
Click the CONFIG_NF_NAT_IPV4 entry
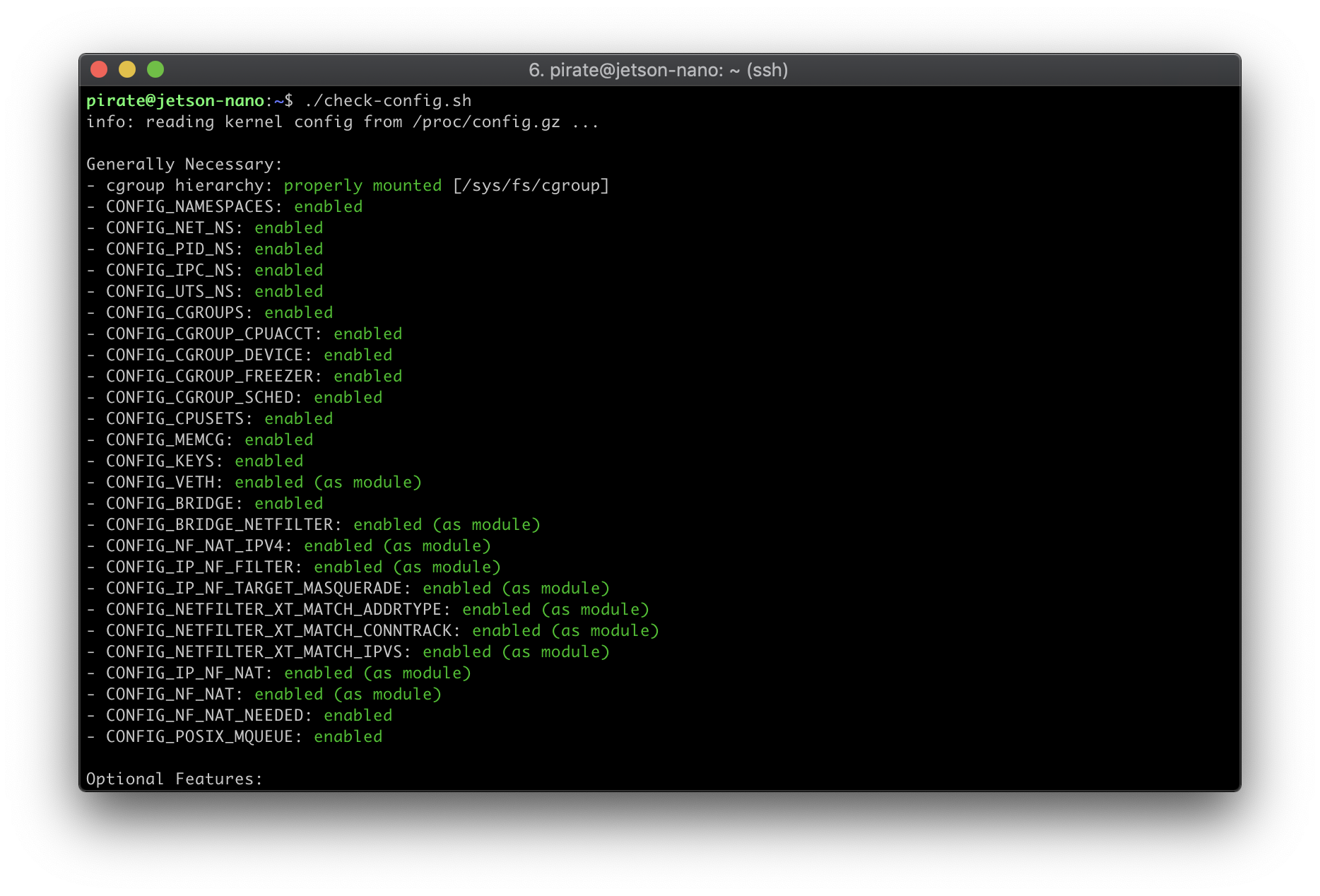click(290, 546)
